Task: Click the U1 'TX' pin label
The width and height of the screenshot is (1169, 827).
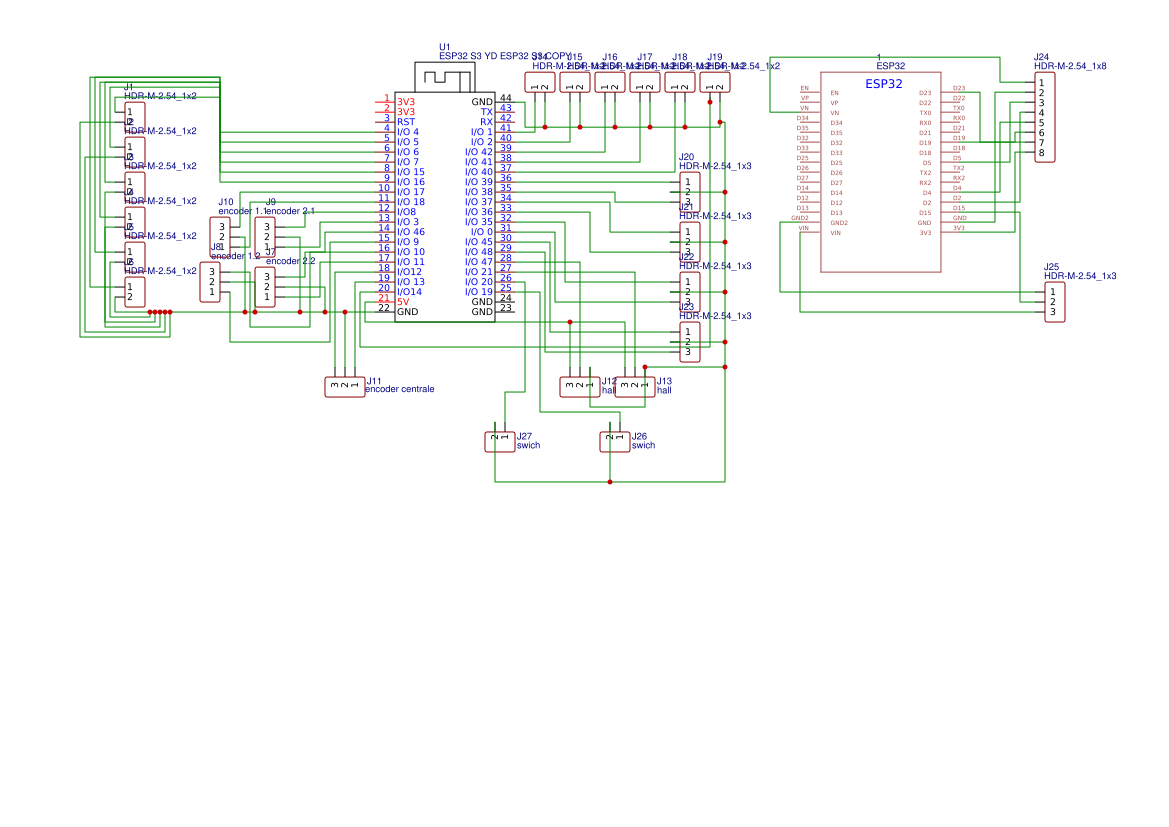Action: (486, 113)
